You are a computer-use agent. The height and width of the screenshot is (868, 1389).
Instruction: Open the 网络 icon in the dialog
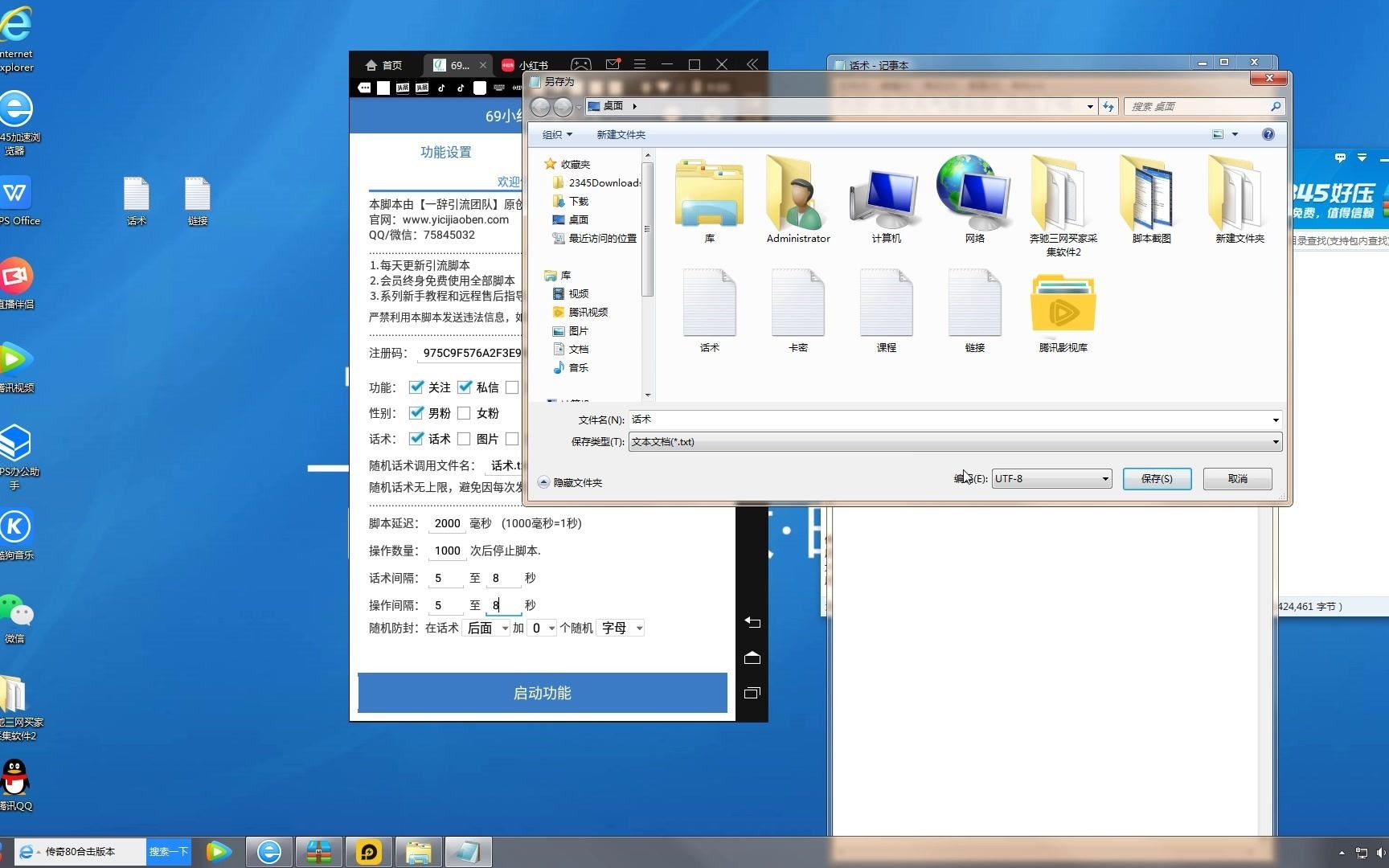[975, 199]
